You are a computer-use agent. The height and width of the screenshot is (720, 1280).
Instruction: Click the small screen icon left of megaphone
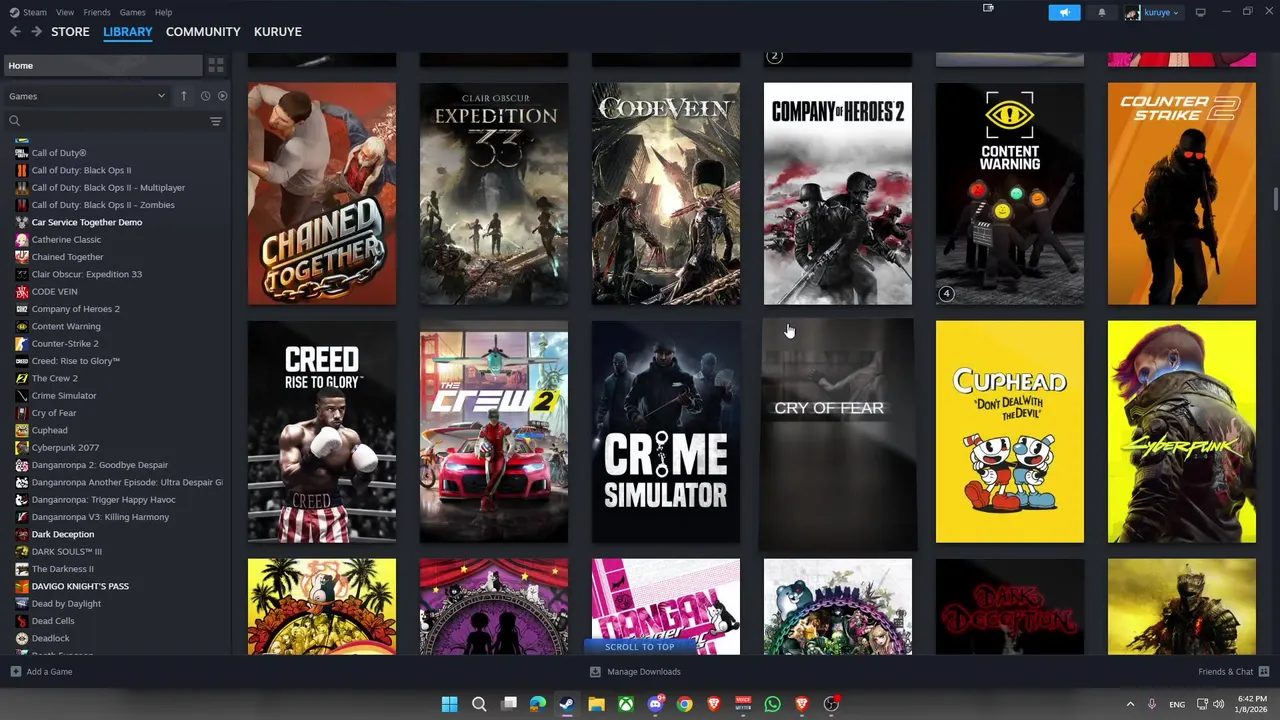[x=988, y=8]
